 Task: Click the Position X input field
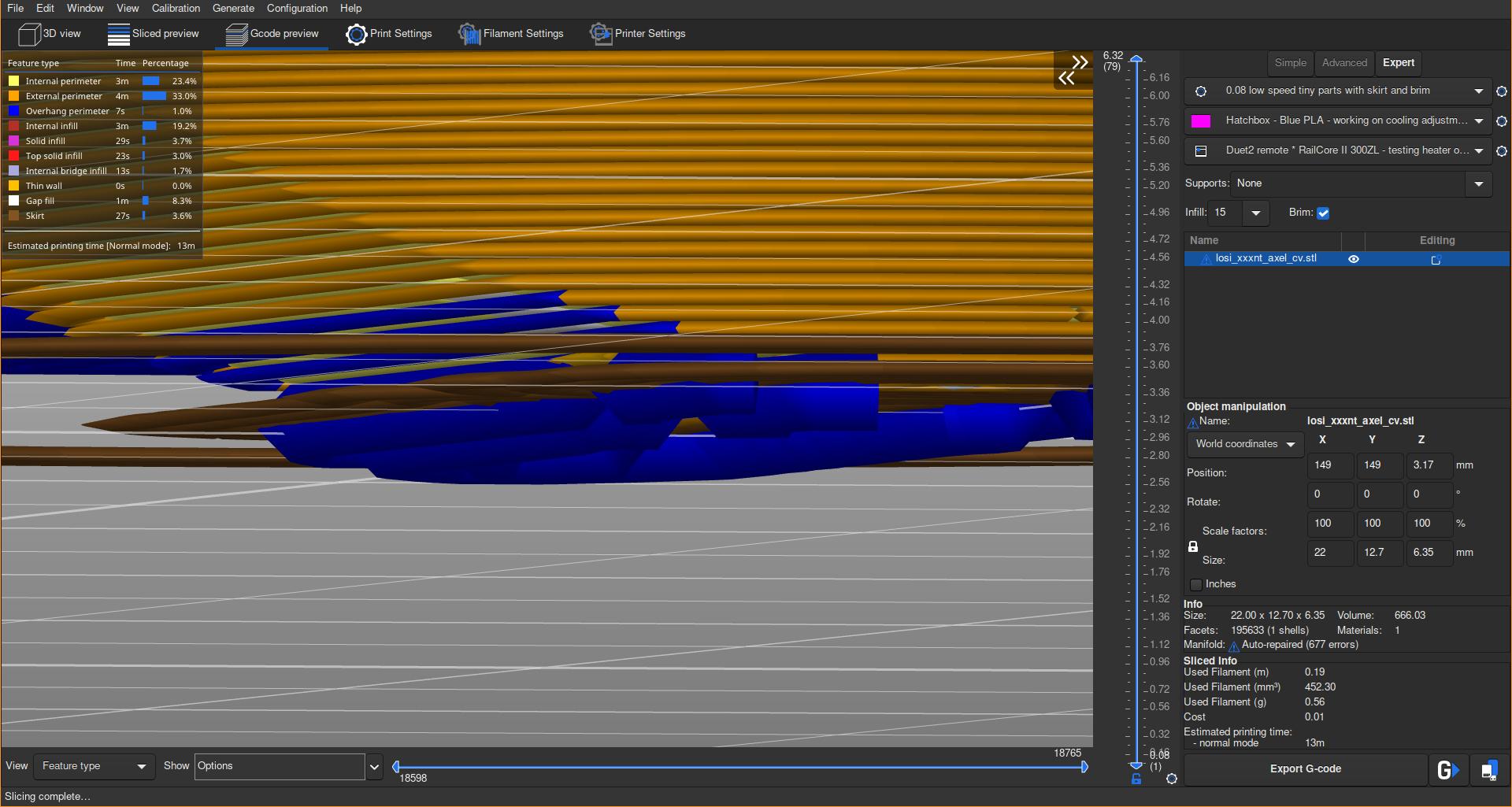click(1329, 465)
